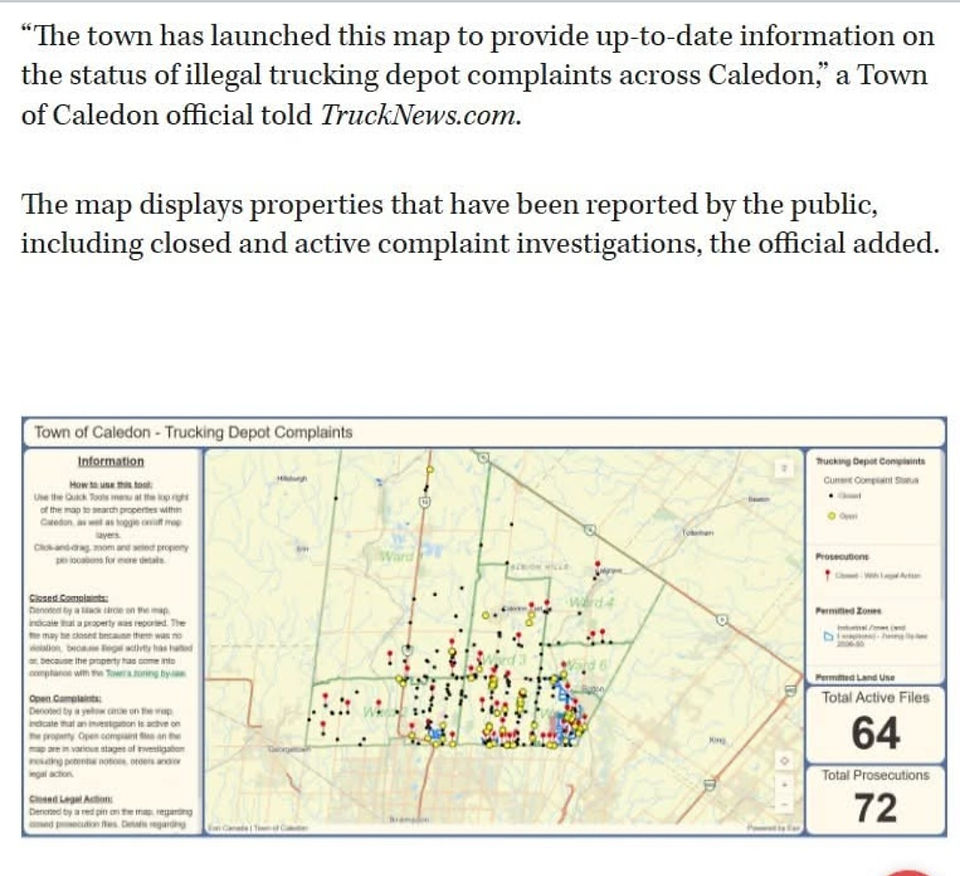
Task: Open the Quick Tools menu on map
Action: (x=784, y=468)
